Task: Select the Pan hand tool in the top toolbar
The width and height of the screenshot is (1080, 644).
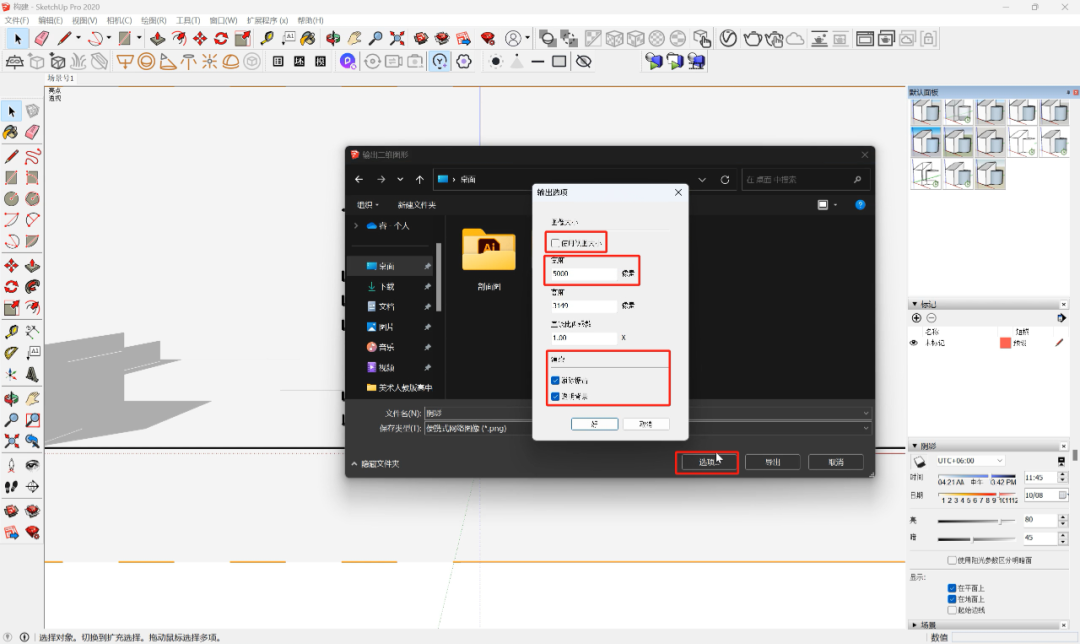Action: pyautogui.click(x=355, y=39)
